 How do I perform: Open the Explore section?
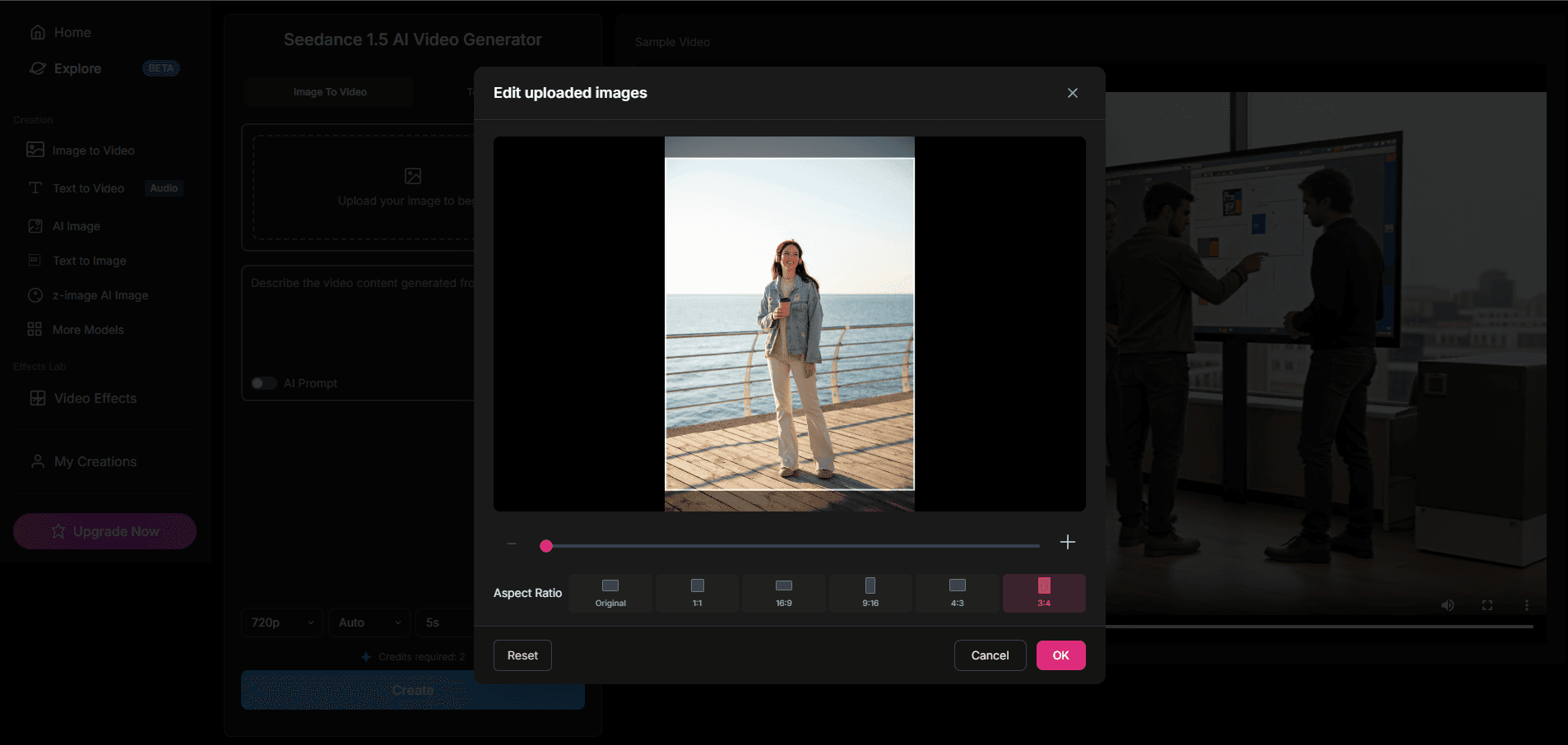click(77, 68)
